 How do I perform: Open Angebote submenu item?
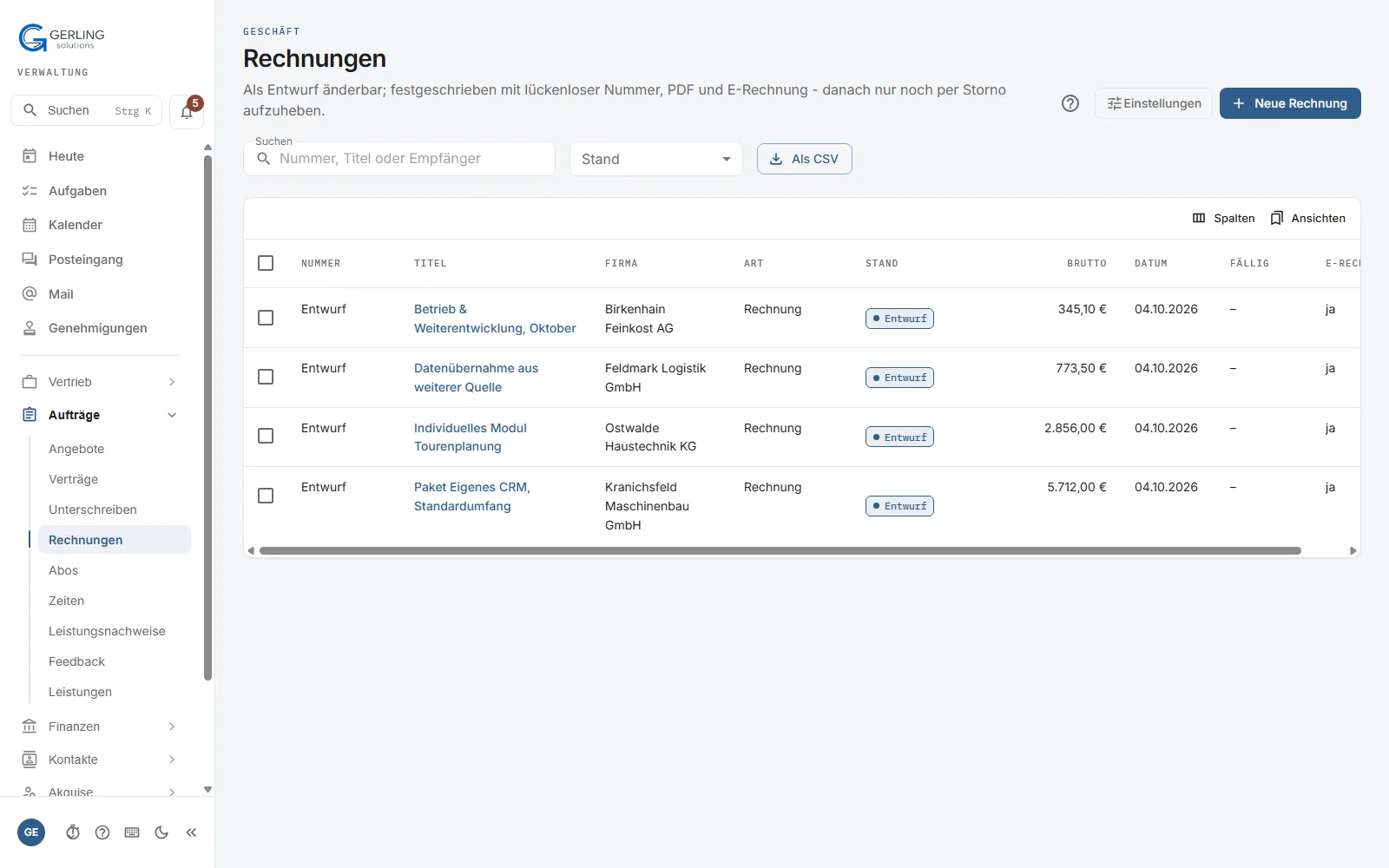[115, 449]
